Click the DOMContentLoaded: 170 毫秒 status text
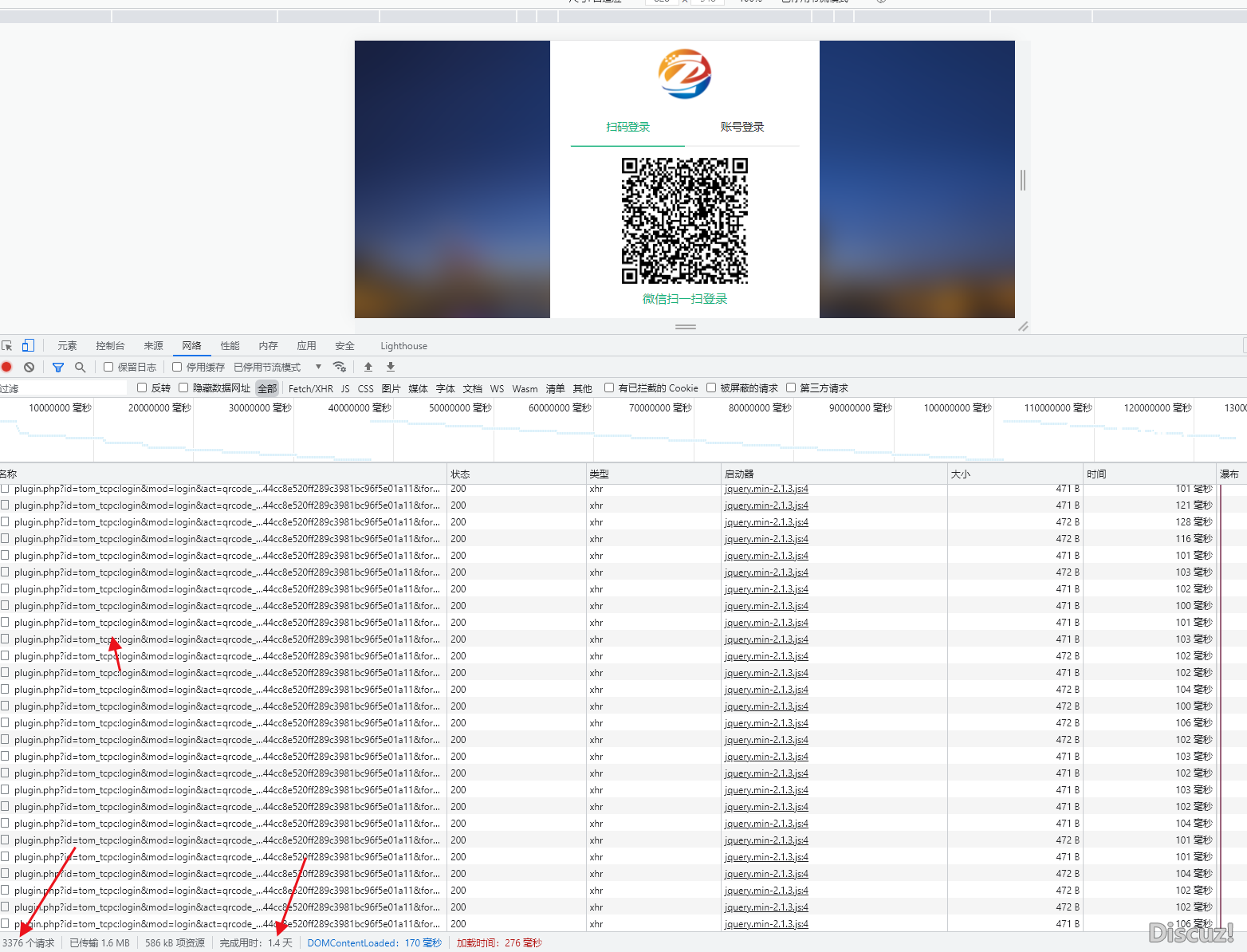The width and height of the screenshot is (1247, 952). [374, 943]
